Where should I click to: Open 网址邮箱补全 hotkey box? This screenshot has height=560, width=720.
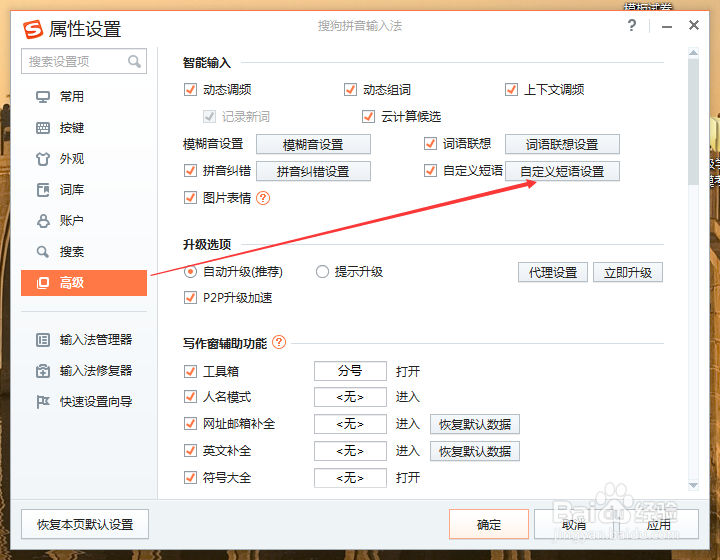350,424
